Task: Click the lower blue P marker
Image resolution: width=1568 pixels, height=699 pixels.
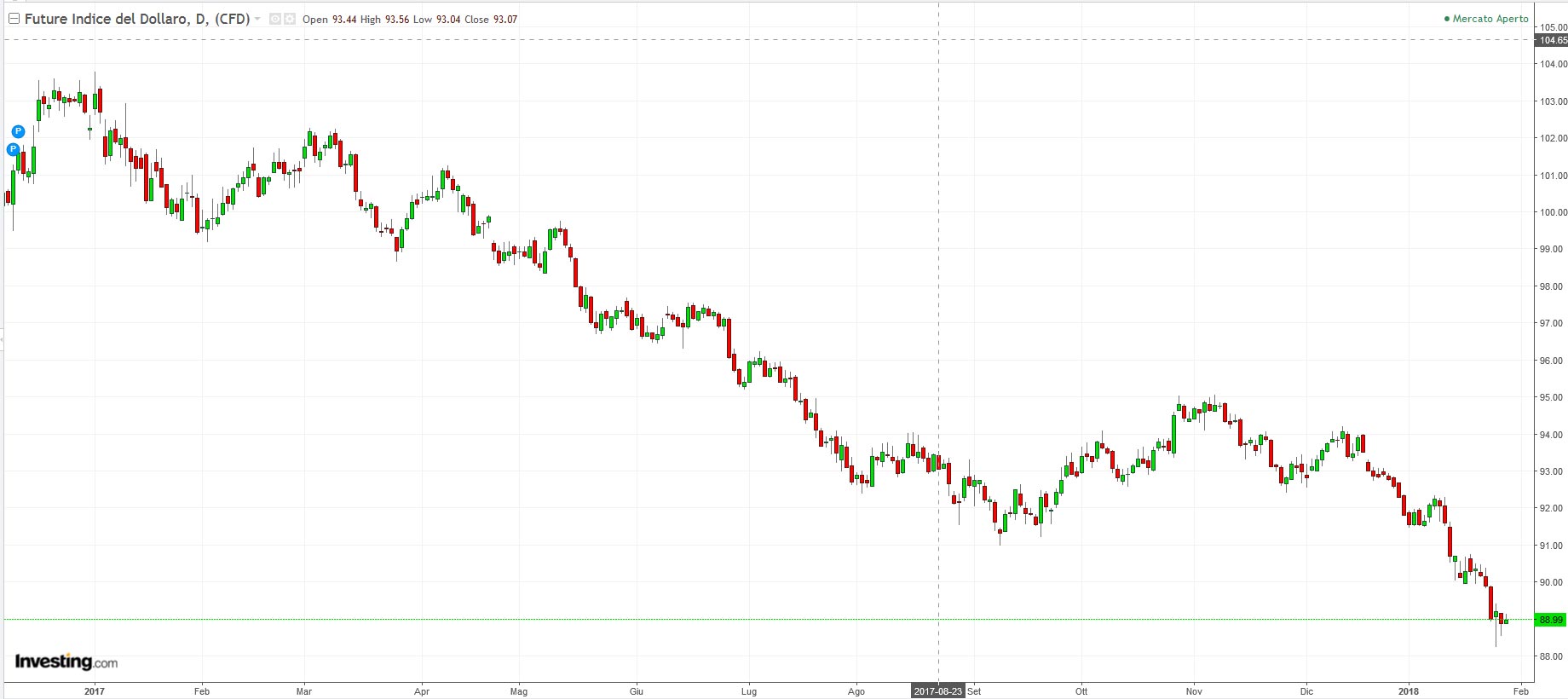Action: tap(13, 149)
